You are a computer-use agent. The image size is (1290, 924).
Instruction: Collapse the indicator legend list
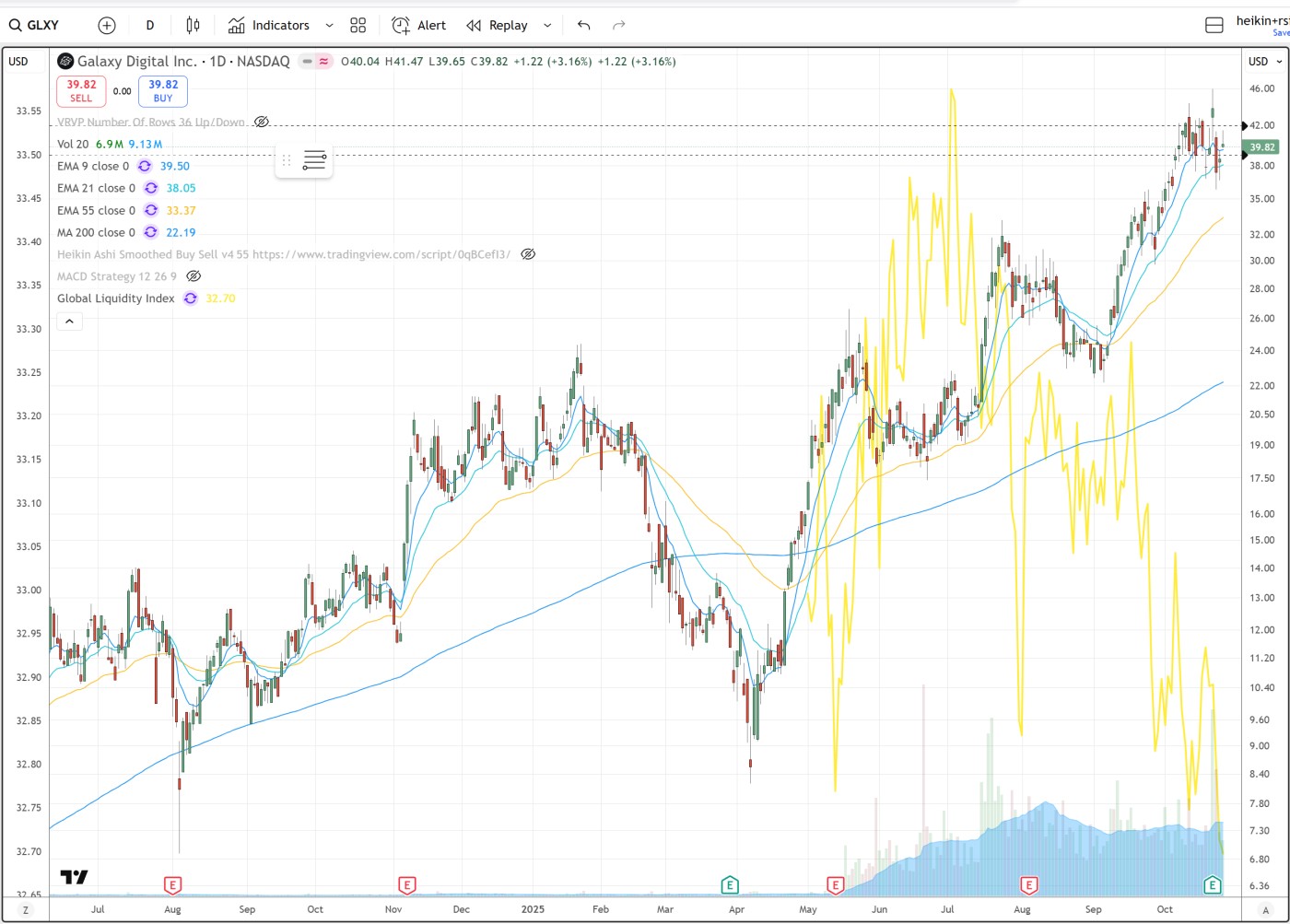pyautogui.click(x=69, y=322)
